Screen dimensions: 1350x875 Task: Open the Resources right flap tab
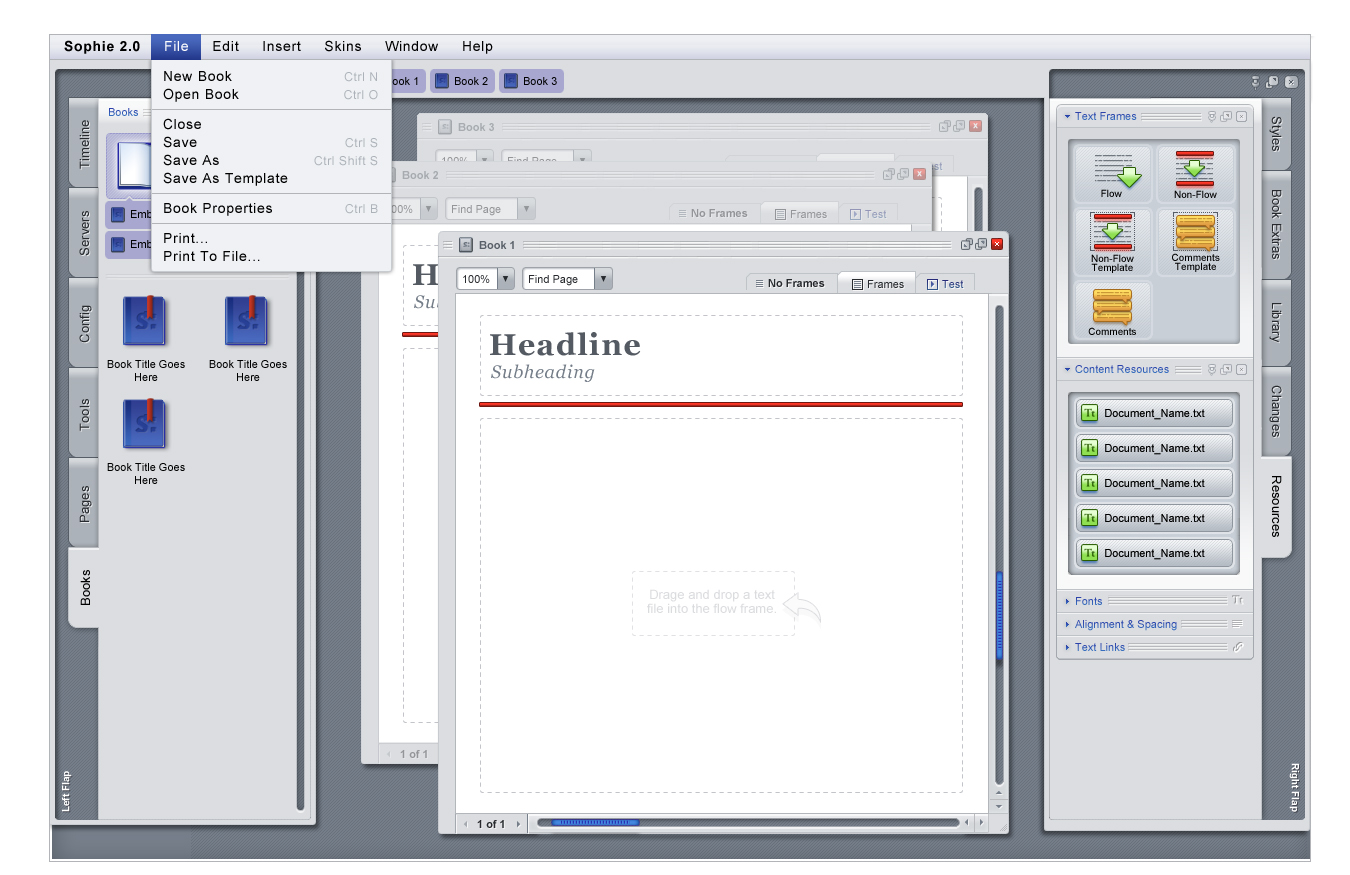coord(1276,506)
